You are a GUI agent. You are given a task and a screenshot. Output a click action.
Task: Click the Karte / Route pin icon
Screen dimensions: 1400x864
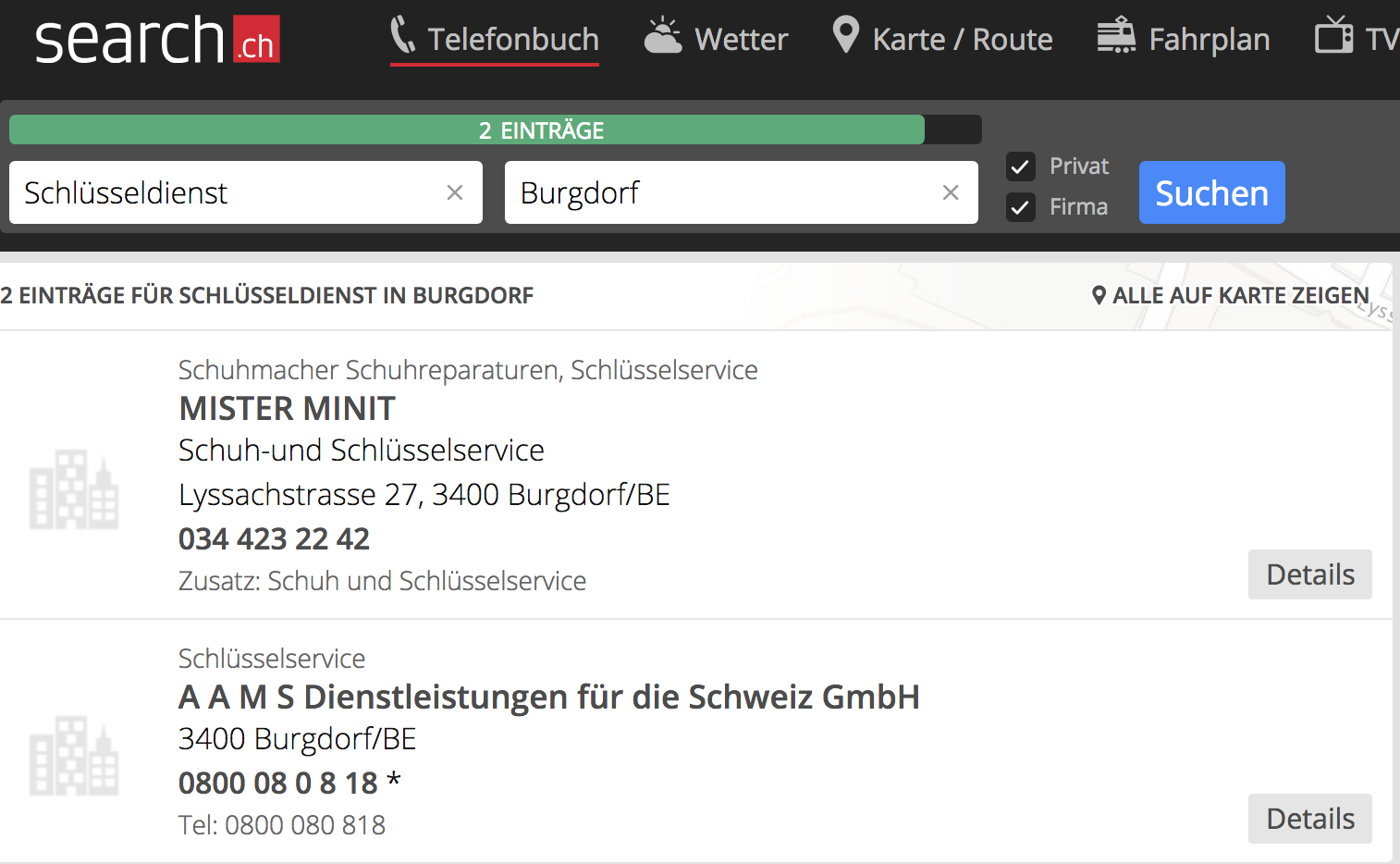(x=845, y=35)
